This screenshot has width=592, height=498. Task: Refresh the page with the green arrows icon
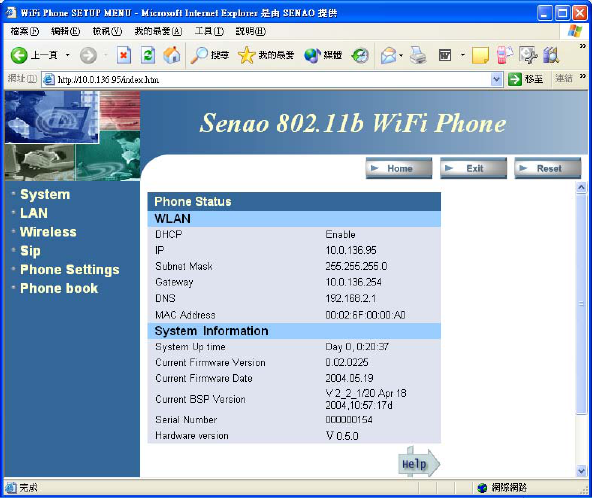[x=148, y=56]
